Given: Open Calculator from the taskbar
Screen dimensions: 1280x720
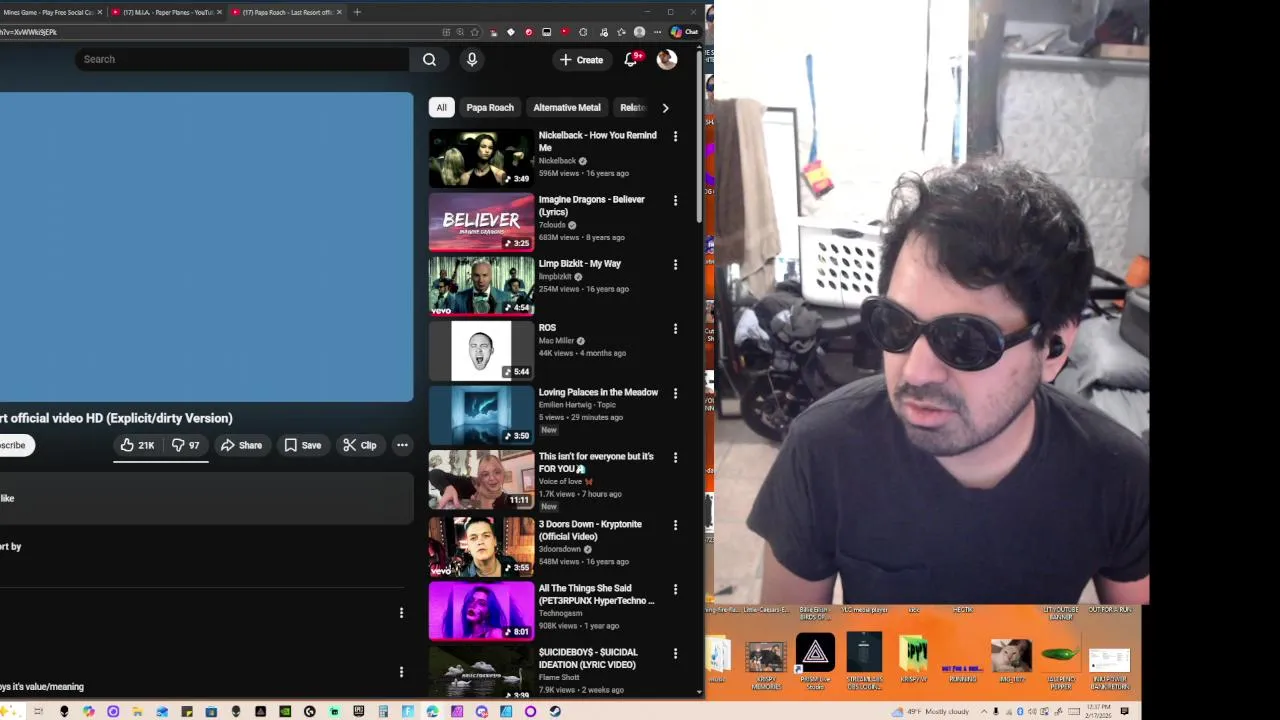Looking at the screenshot, I should coord(383,711).
